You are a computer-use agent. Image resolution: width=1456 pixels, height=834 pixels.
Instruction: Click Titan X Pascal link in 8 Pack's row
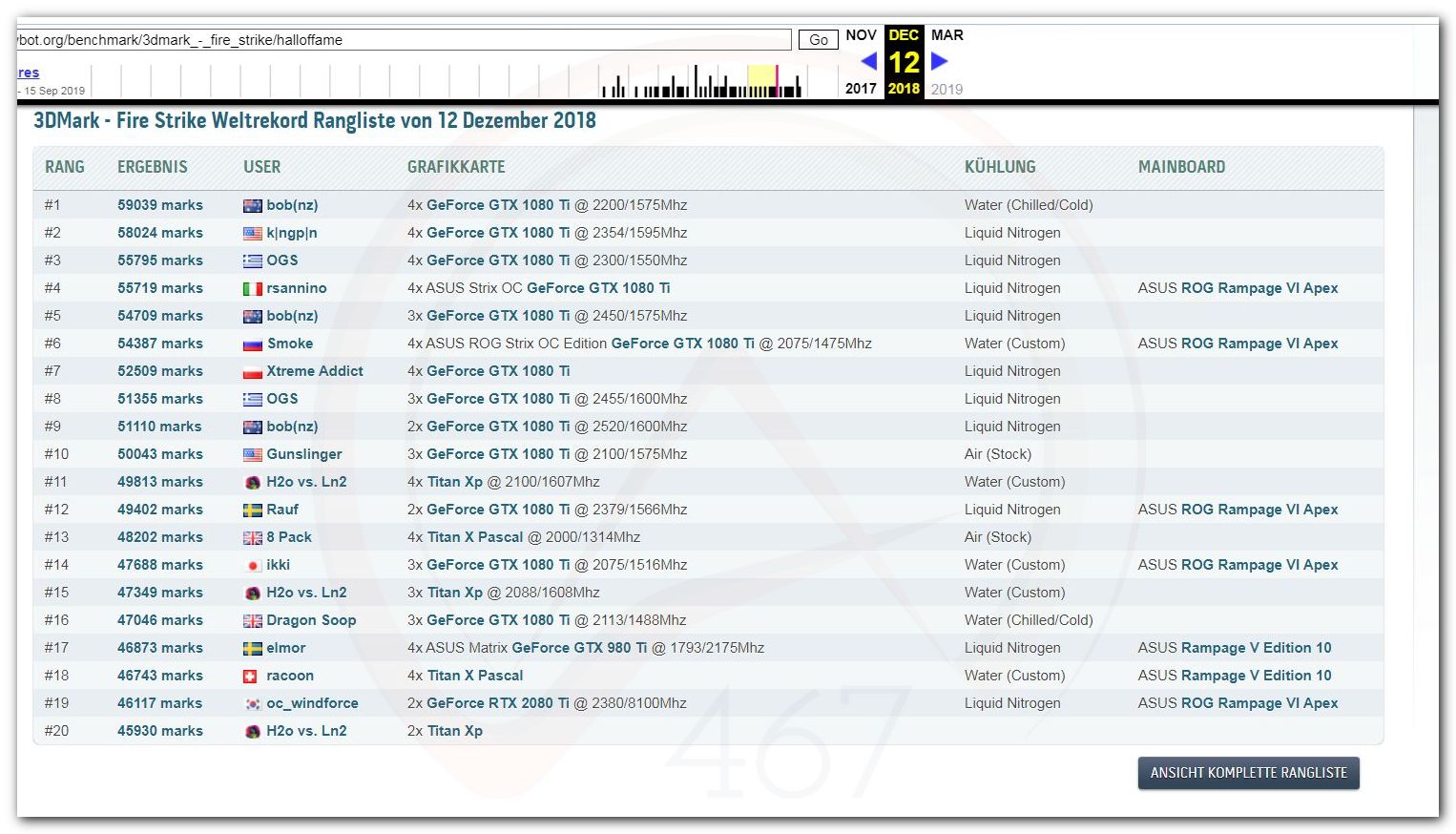[475, 537]
